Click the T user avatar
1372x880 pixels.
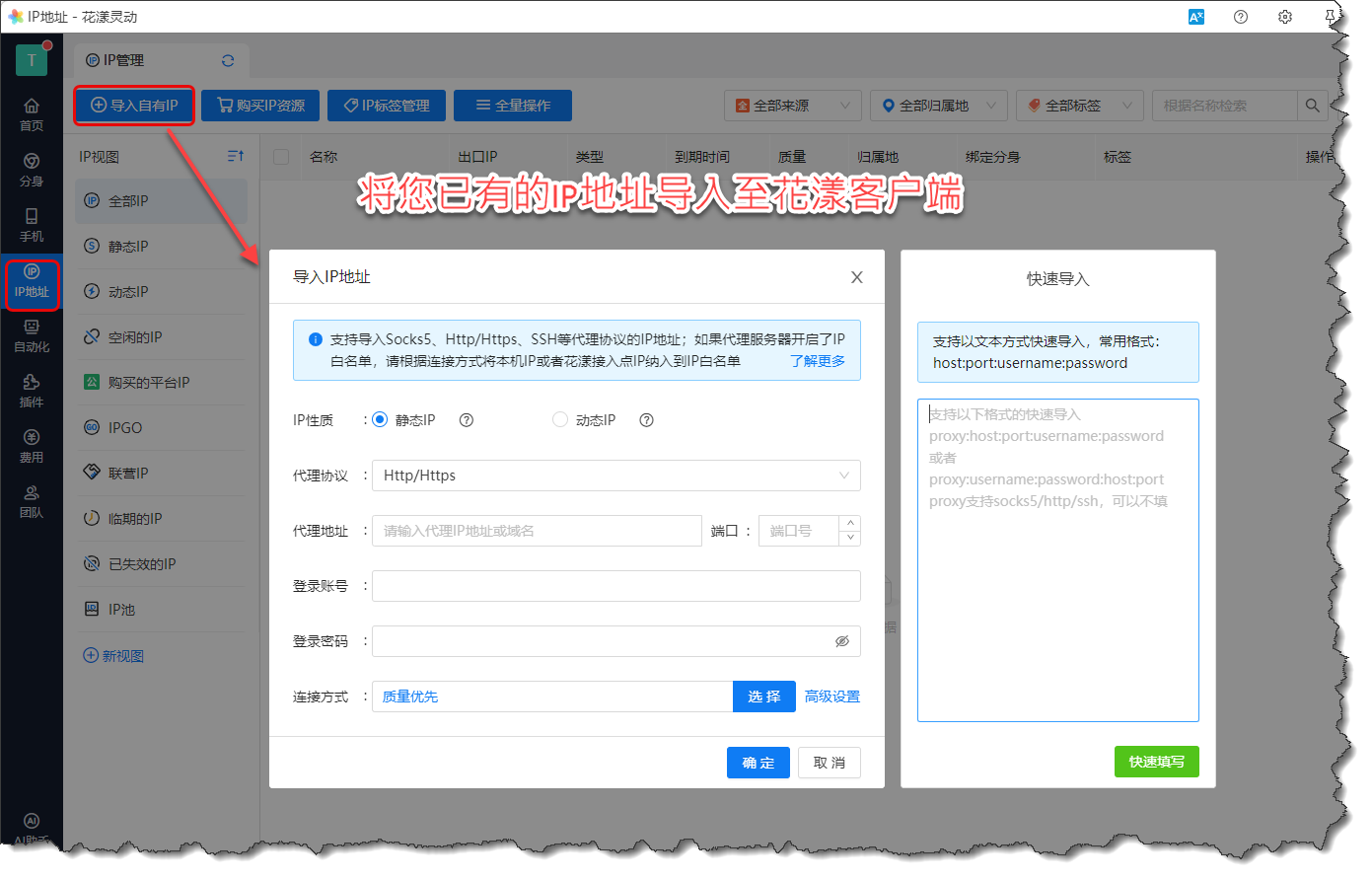[x=32, y=60]
